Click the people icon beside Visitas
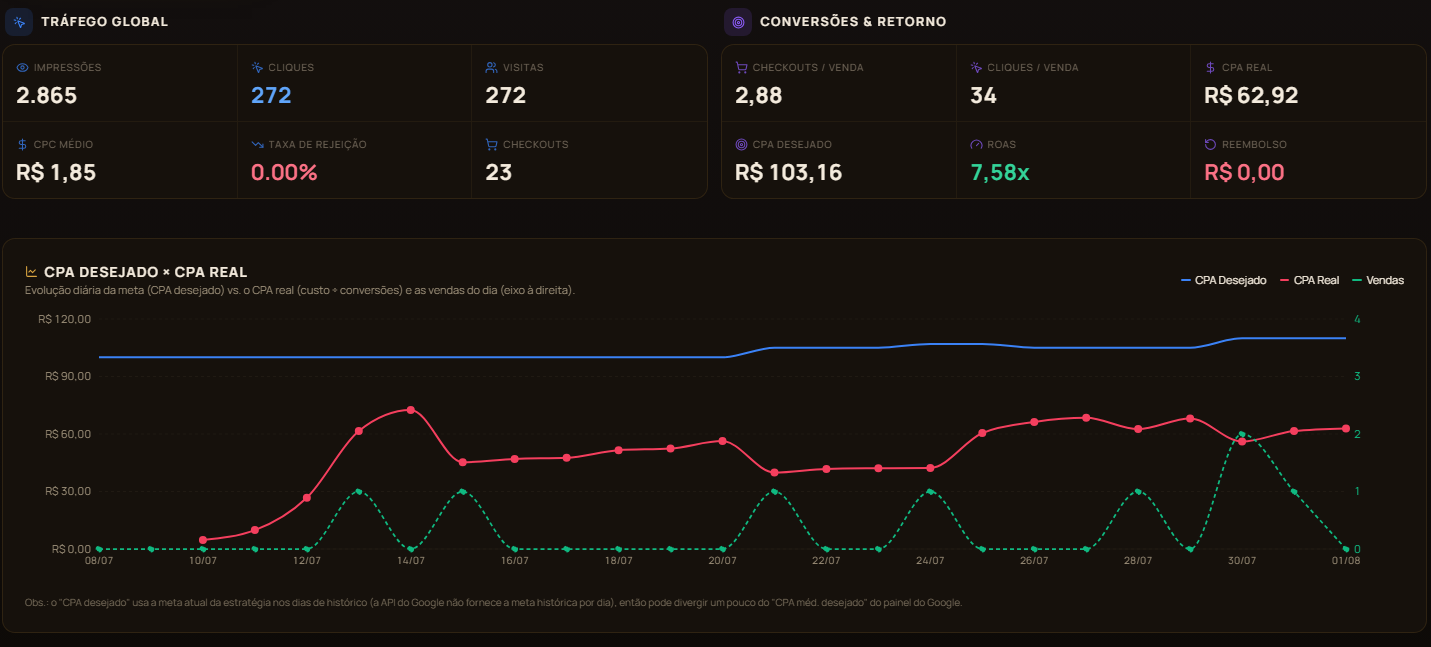Screen dimensions: 1431x647 tap(491, 68)
